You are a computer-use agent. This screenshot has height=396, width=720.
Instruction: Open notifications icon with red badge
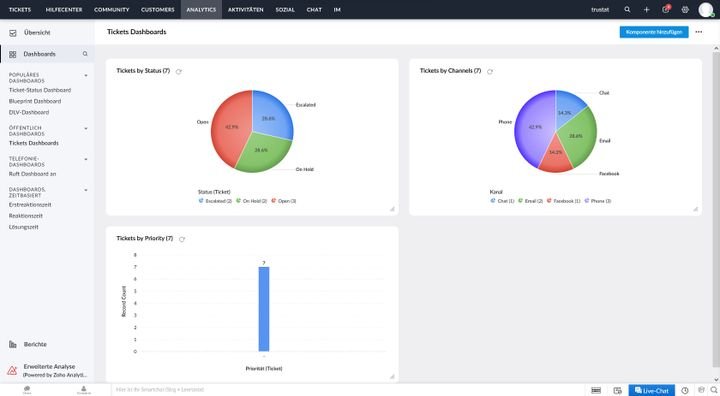pos(666,9)
